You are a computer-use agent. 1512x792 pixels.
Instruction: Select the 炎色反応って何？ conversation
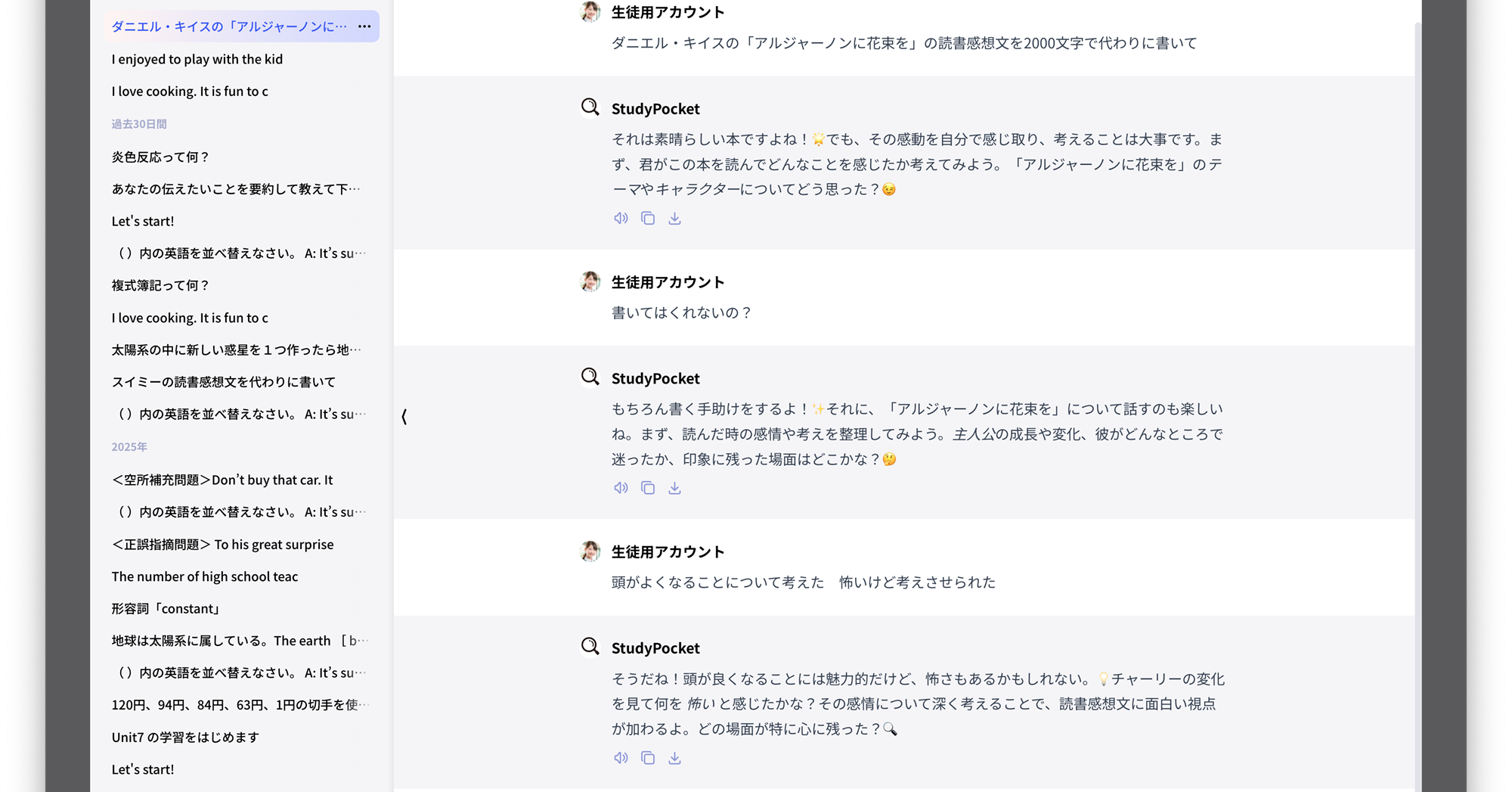160,157
